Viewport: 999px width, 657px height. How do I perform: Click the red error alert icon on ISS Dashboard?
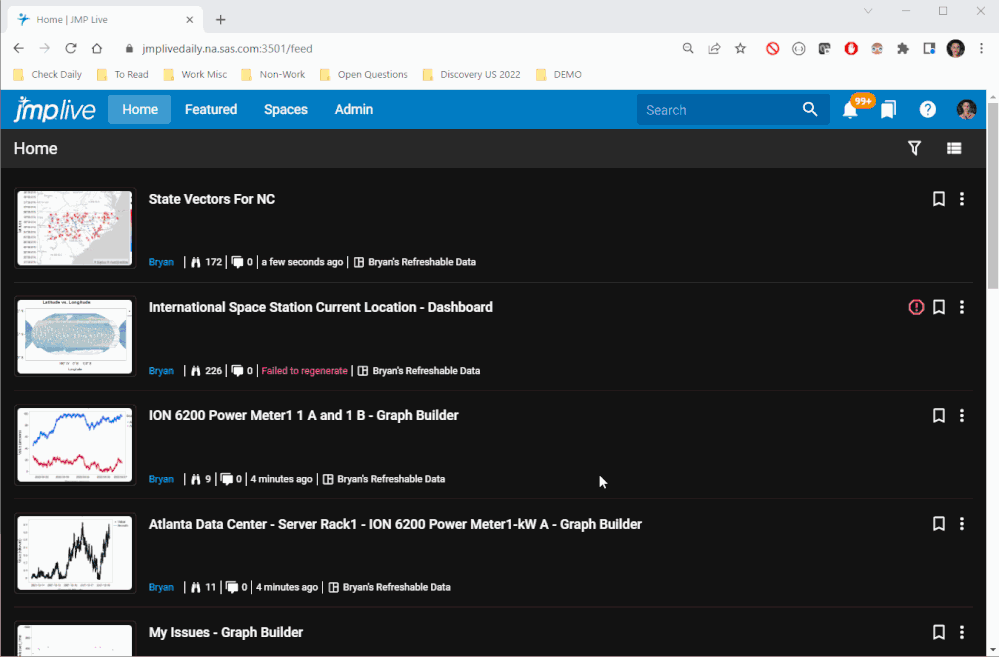[916, 307]
